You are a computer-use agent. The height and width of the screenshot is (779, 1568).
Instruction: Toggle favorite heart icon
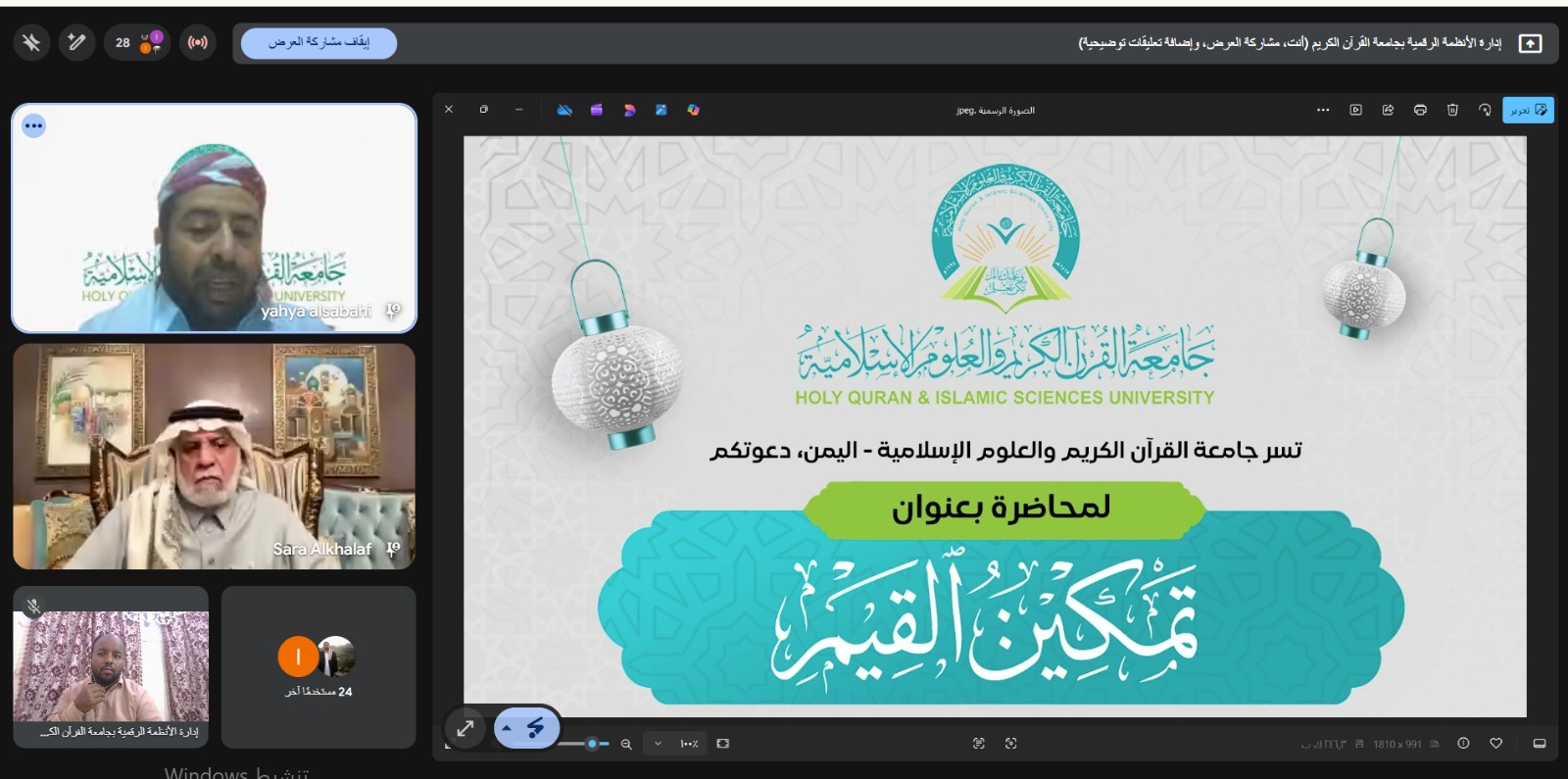click(x=1495, y=744)
